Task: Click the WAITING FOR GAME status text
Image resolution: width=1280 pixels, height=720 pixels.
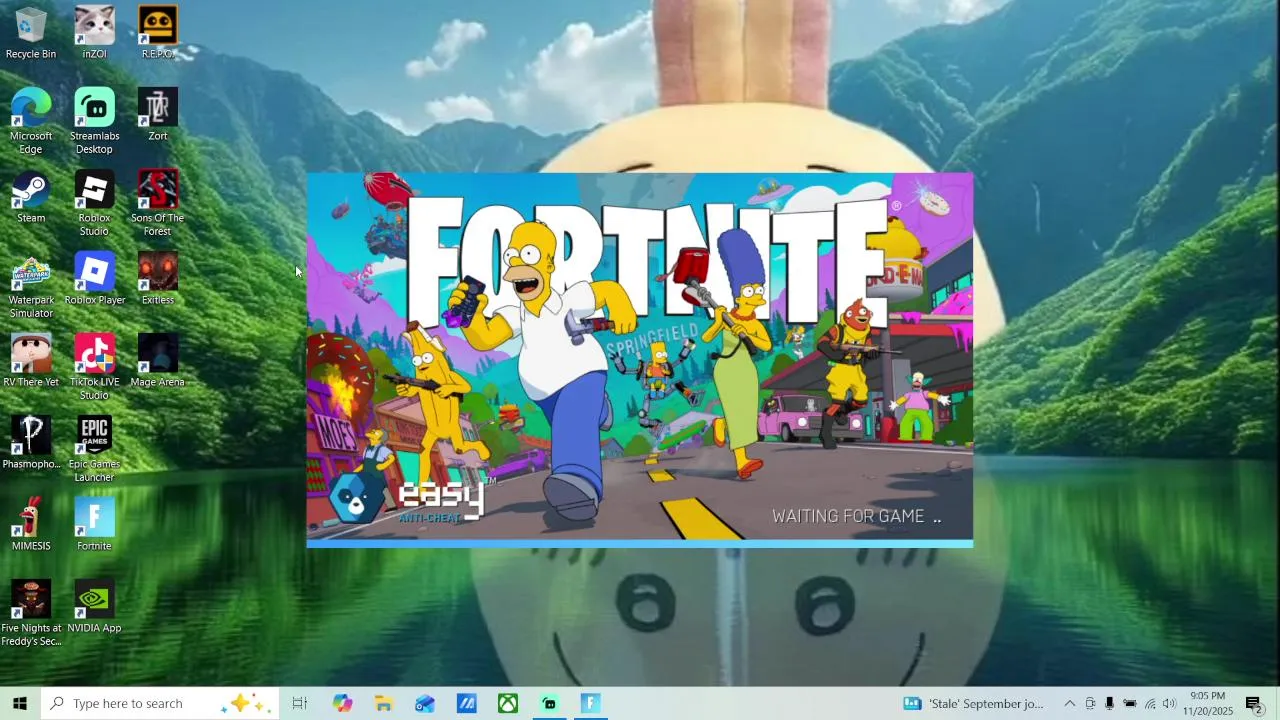Action: point(856,516)
